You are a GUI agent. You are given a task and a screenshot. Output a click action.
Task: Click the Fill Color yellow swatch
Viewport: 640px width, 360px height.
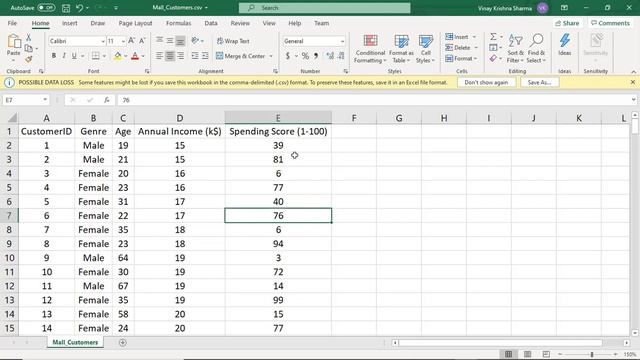(118, 56)
